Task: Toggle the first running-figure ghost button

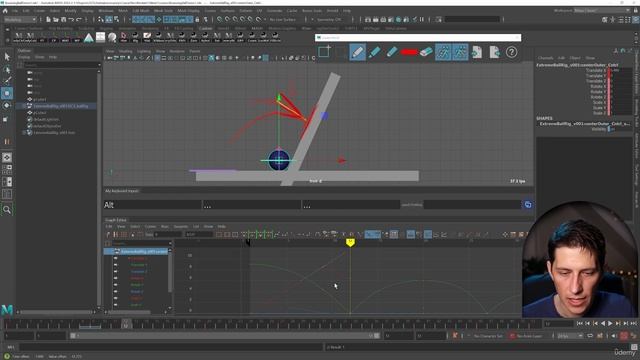Action: (x=443, y=52)
